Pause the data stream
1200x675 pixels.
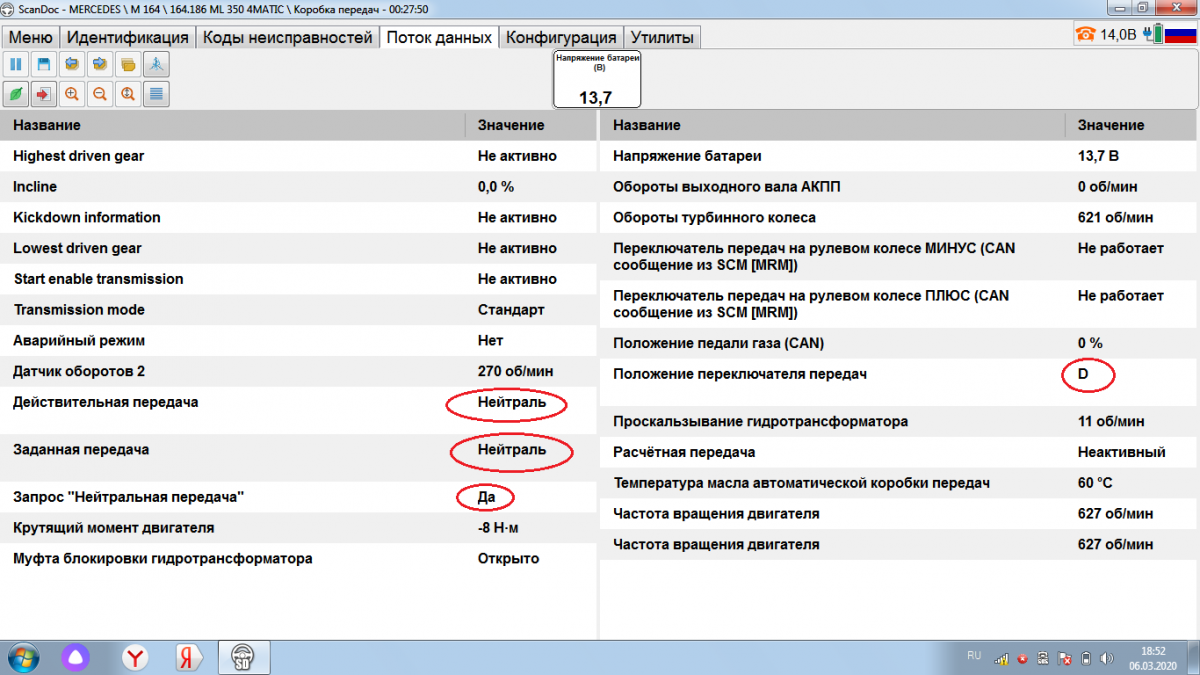(16, 65)
